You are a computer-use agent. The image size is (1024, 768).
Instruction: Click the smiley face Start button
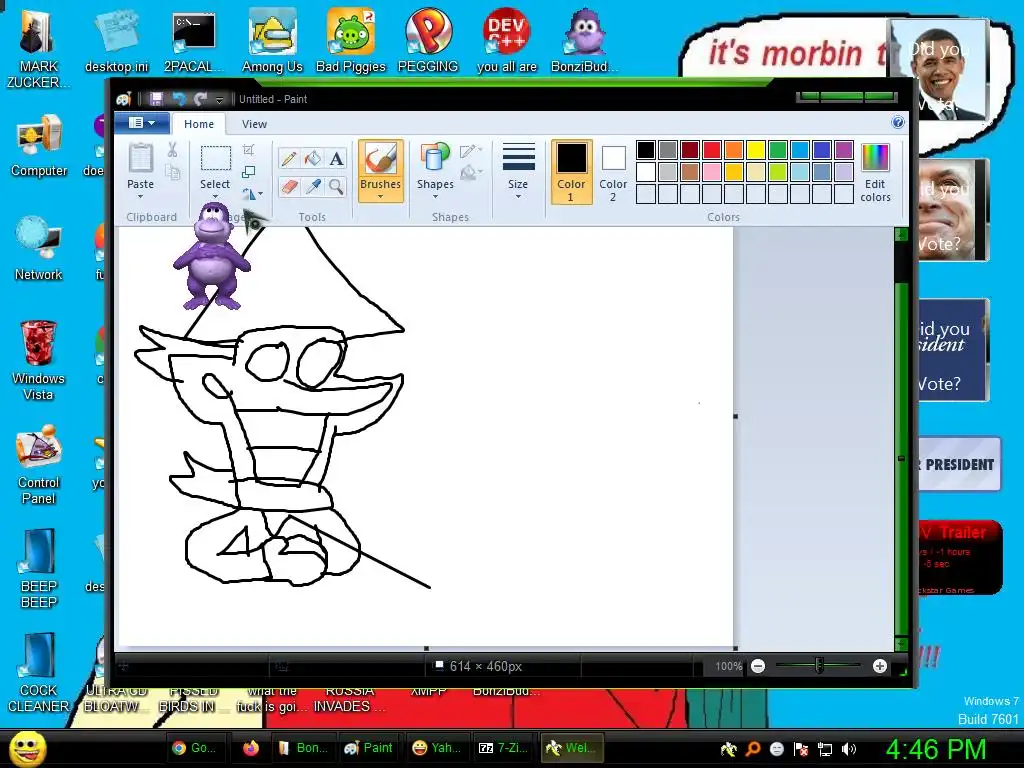(27, 748)
